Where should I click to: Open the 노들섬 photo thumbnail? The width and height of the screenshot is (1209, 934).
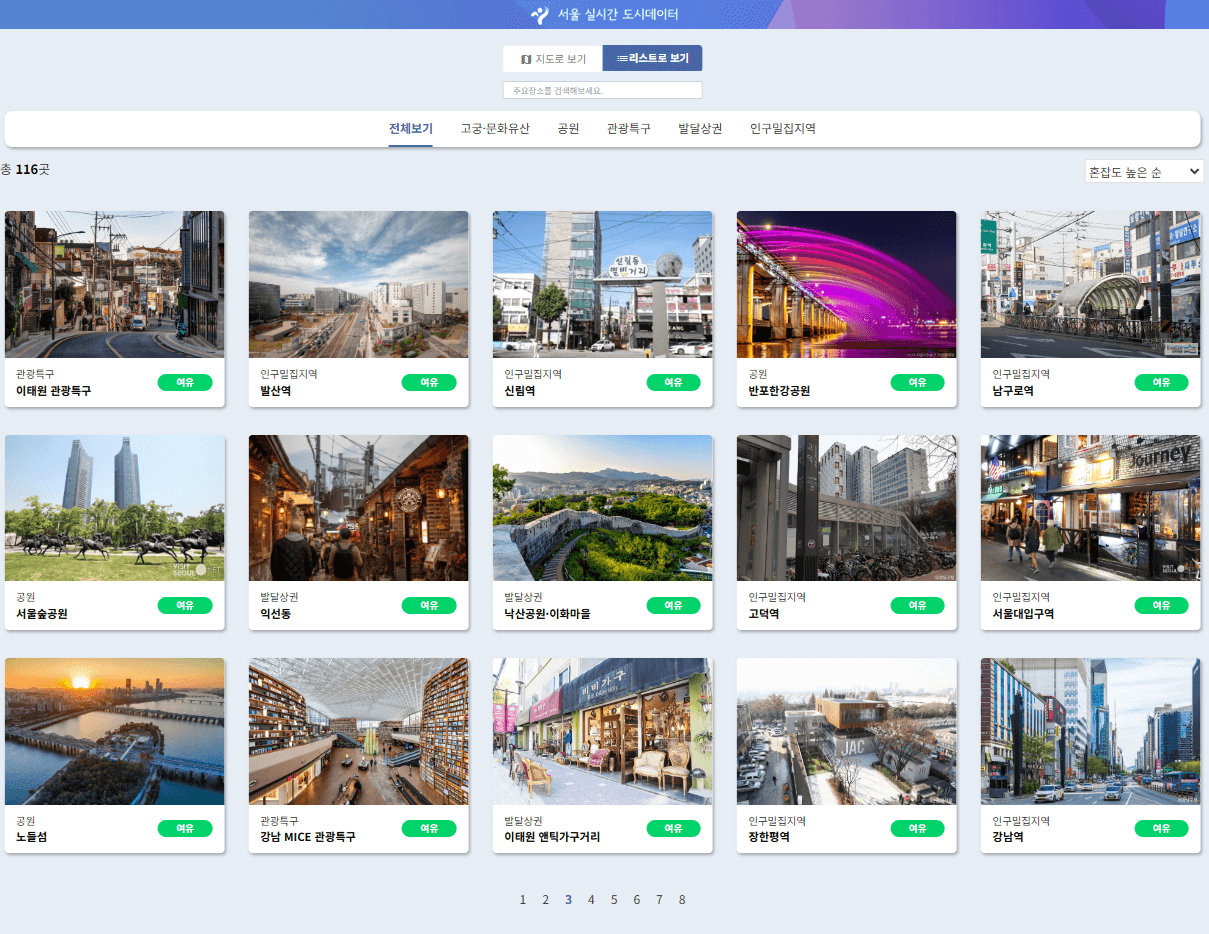[115, 731]
